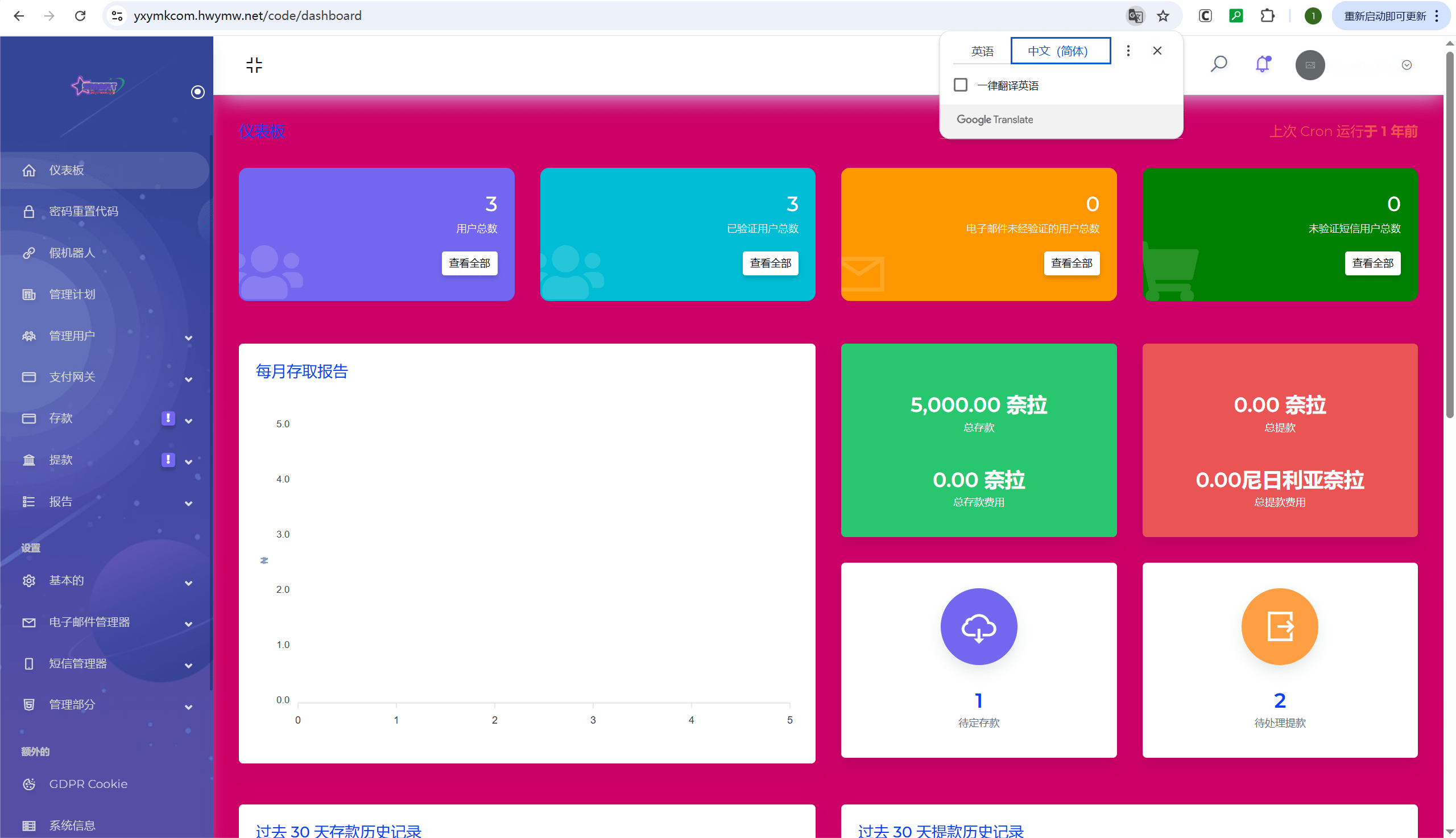Screen dimensions: 1456x838
Task: Click the notification bell icon
Action: [x=1262, y=64]
